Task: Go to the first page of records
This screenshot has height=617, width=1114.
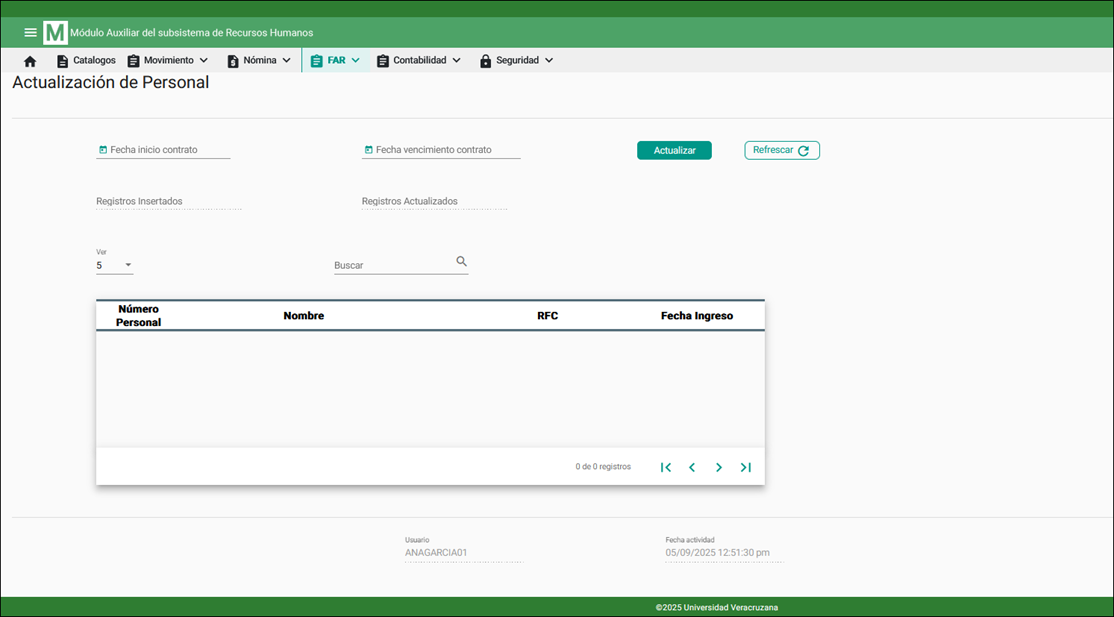Action: pos(666,467)
